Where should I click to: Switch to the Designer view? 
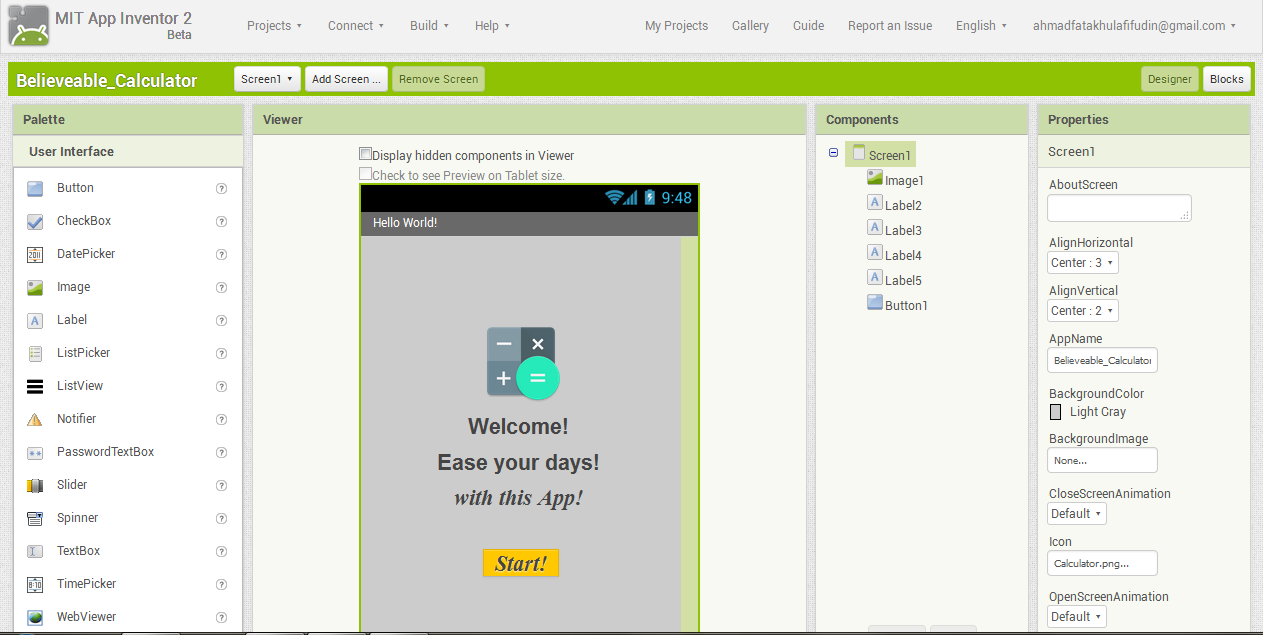click(x=1170, y=79)
